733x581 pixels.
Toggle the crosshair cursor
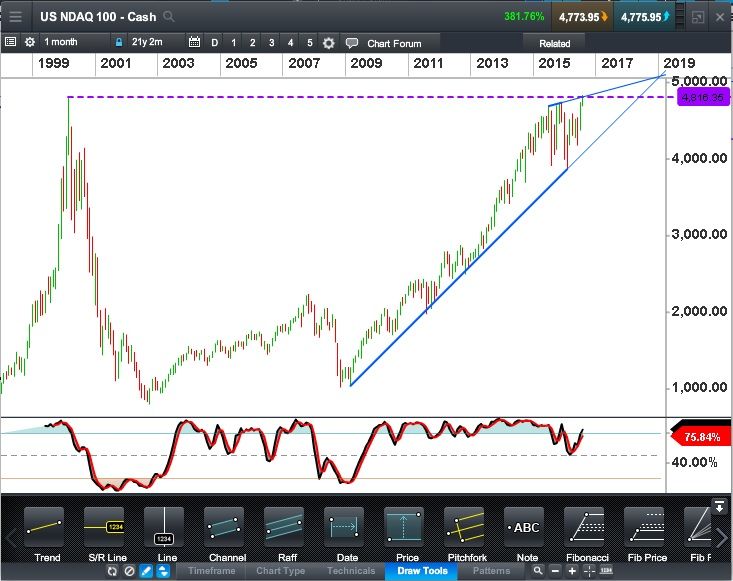pyautogui.click(x=589, y=571)
